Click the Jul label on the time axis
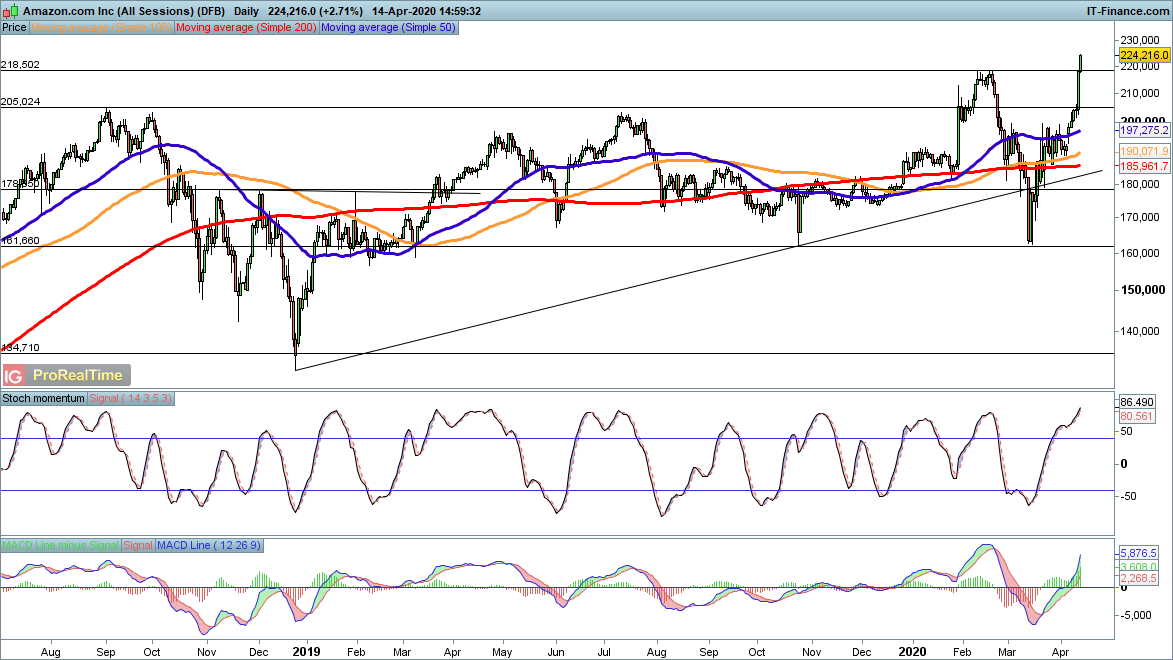The image size is (1173, 660). pyautogui.click(x=604, y=653)
